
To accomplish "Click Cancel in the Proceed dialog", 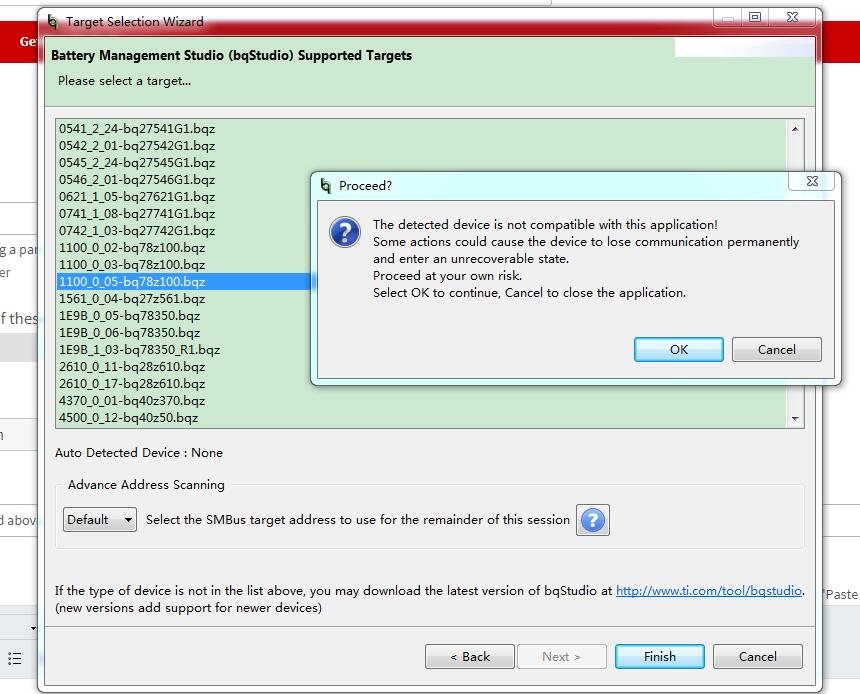I will (x=777, y=349).
